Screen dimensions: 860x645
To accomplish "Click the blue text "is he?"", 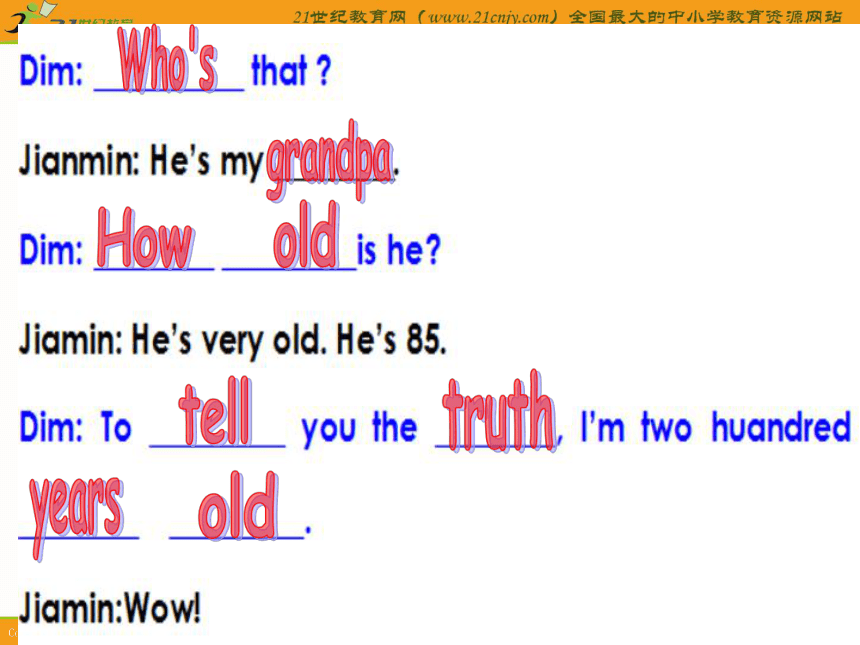I will pos(399,249).
